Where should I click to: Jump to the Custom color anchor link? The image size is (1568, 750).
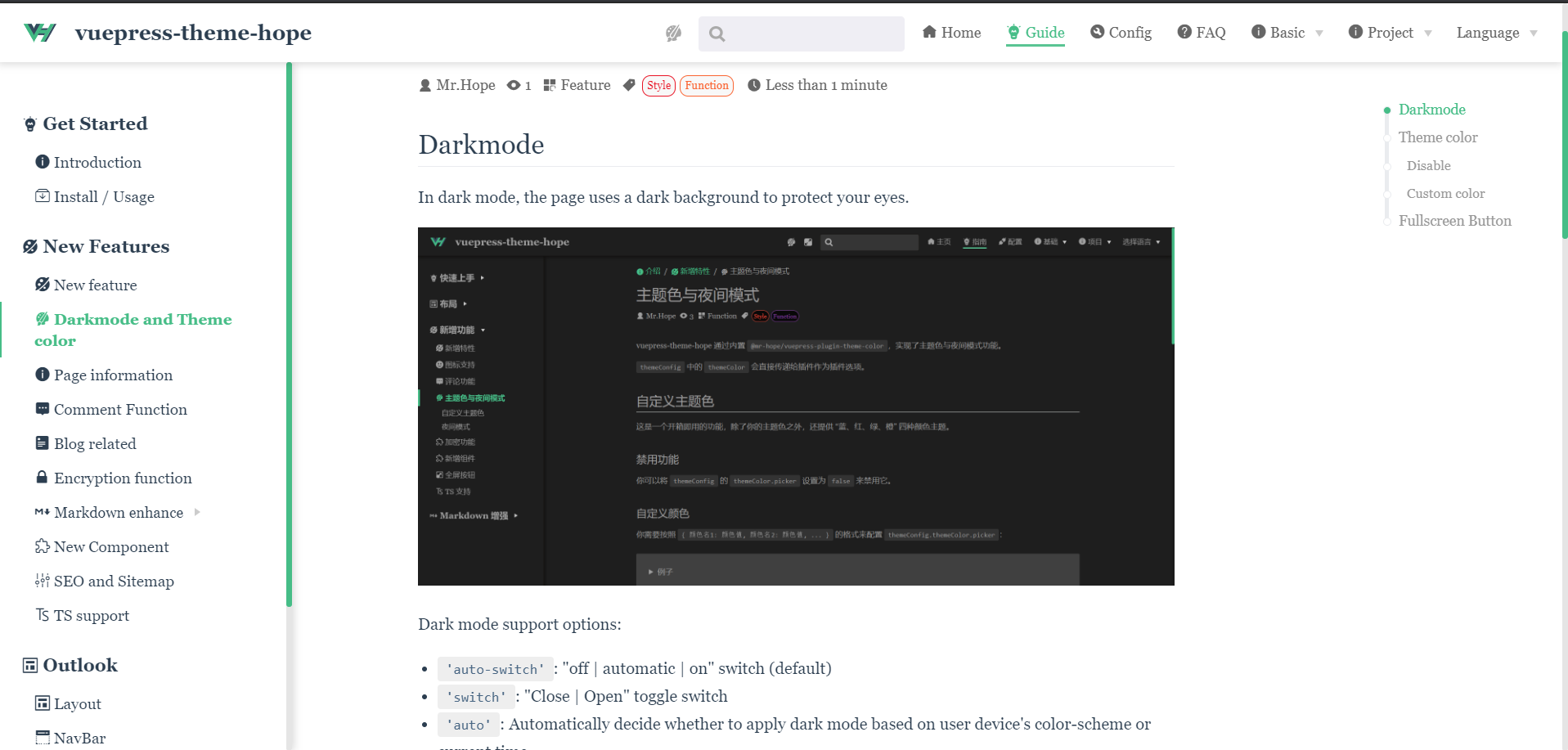tap(1445, 193)
